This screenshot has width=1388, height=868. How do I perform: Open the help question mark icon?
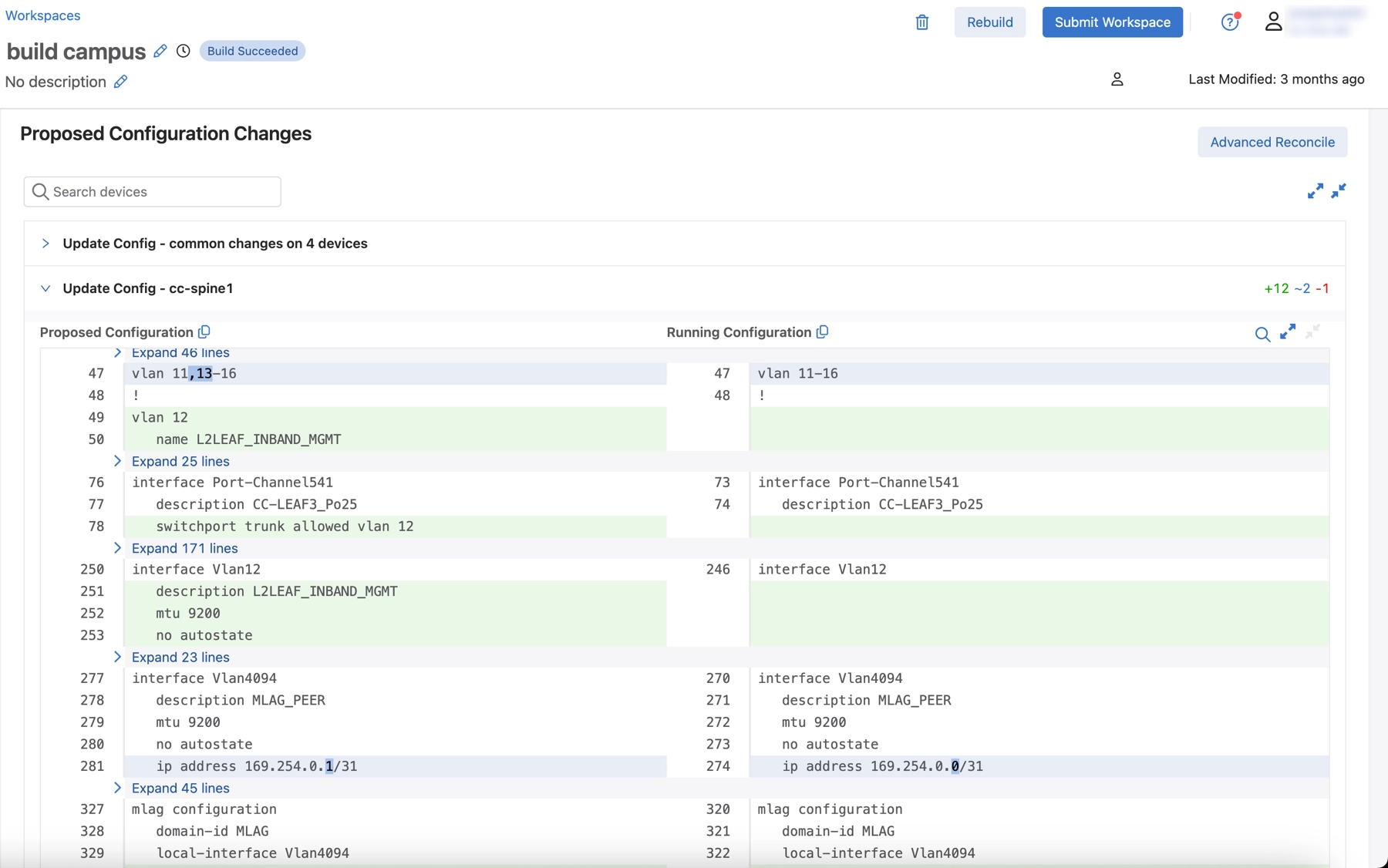1229,22
